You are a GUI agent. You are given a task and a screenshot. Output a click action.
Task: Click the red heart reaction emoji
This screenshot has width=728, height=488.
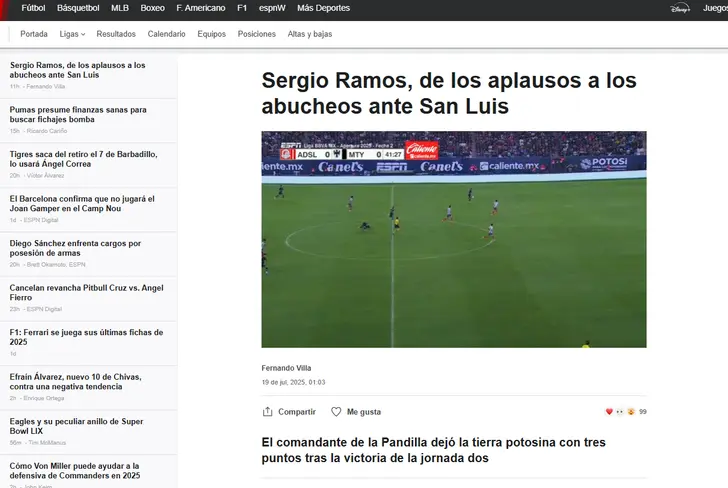click(609, 411)
